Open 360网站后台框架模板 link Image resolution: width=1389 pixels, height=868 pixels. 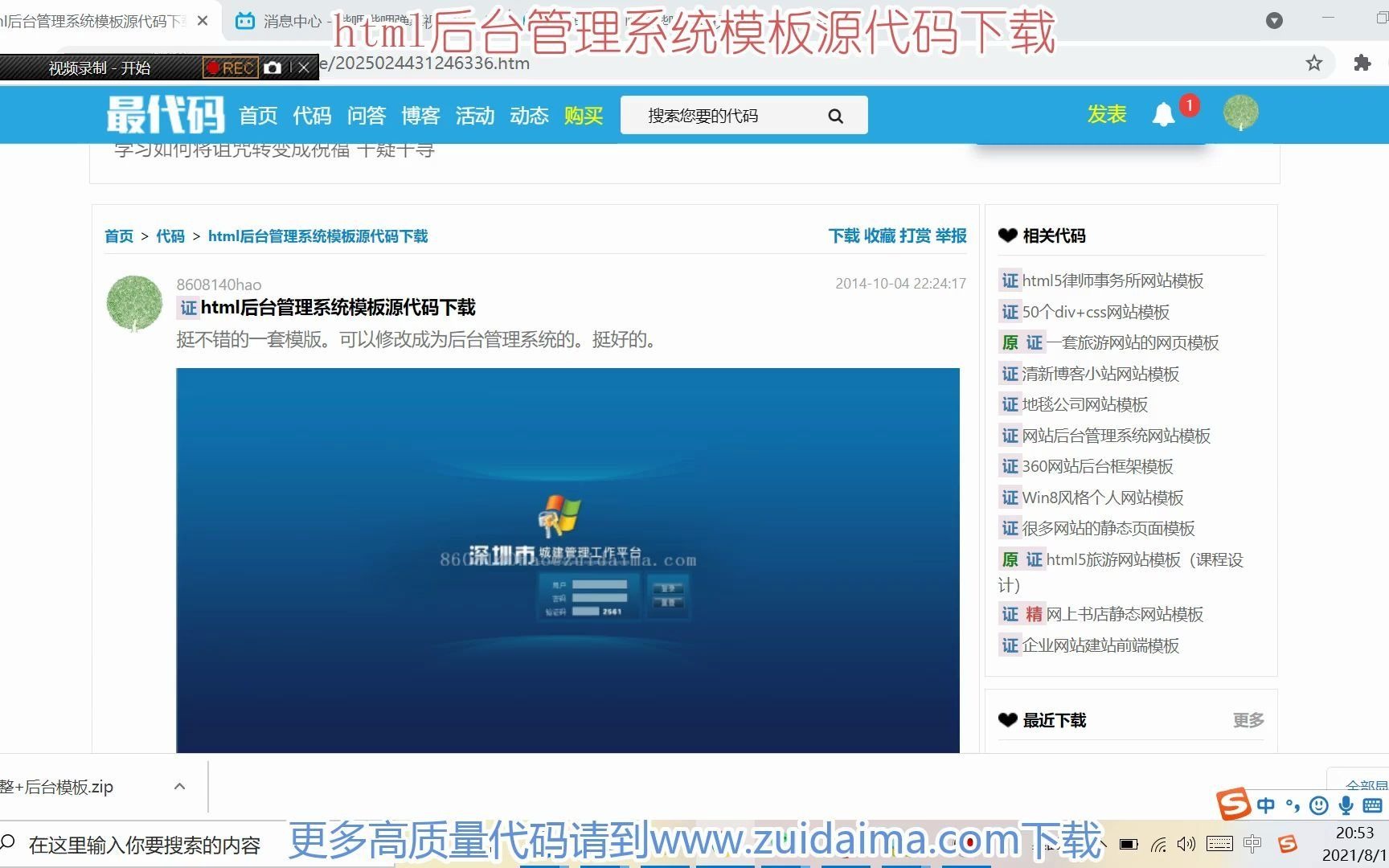(1098, 466)
